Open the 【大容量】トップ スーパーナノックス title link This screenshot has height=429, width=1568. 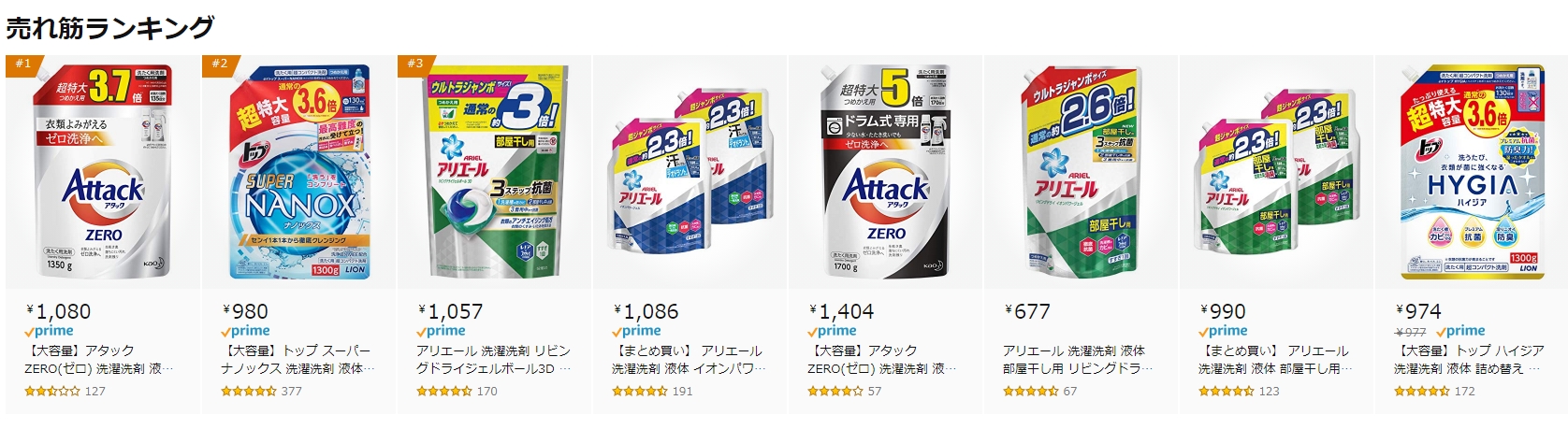298,360
